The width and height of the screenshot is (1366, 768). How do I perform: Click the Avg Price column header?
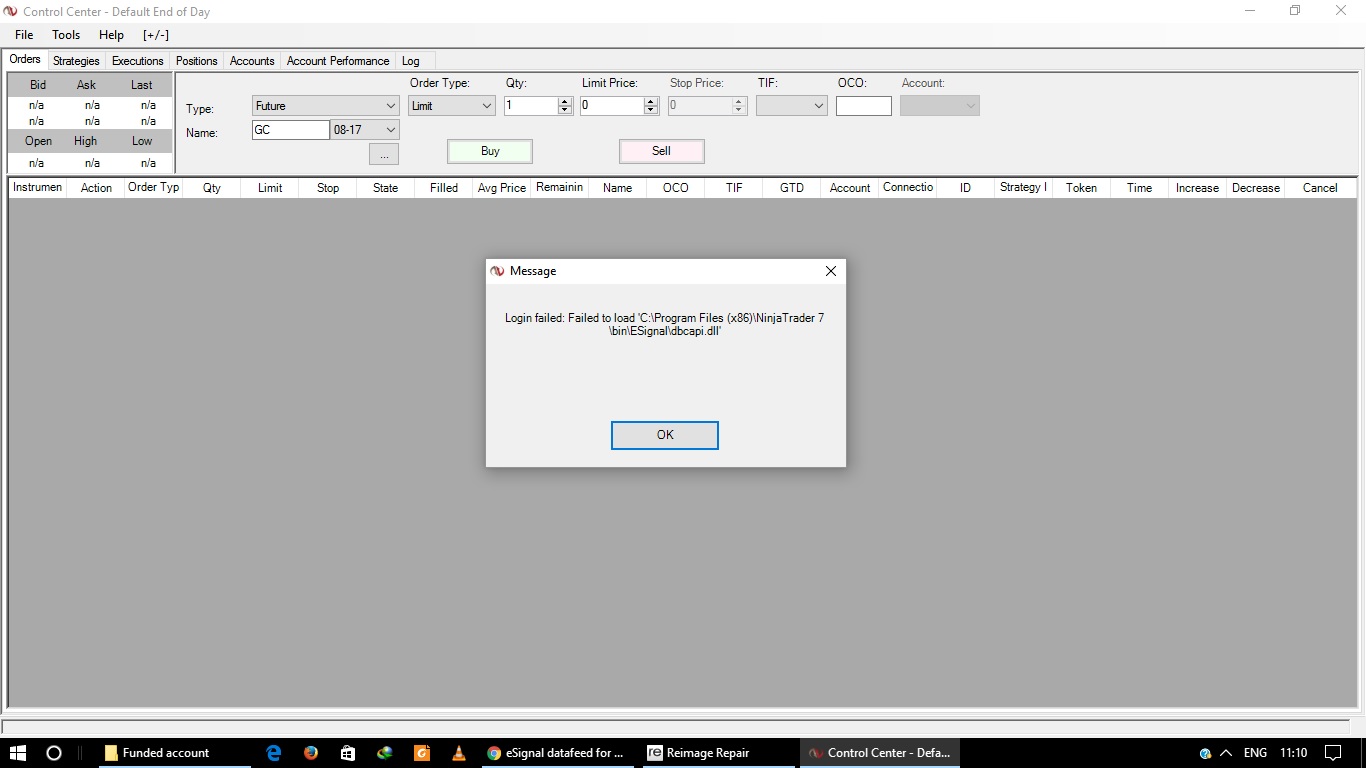502,188
